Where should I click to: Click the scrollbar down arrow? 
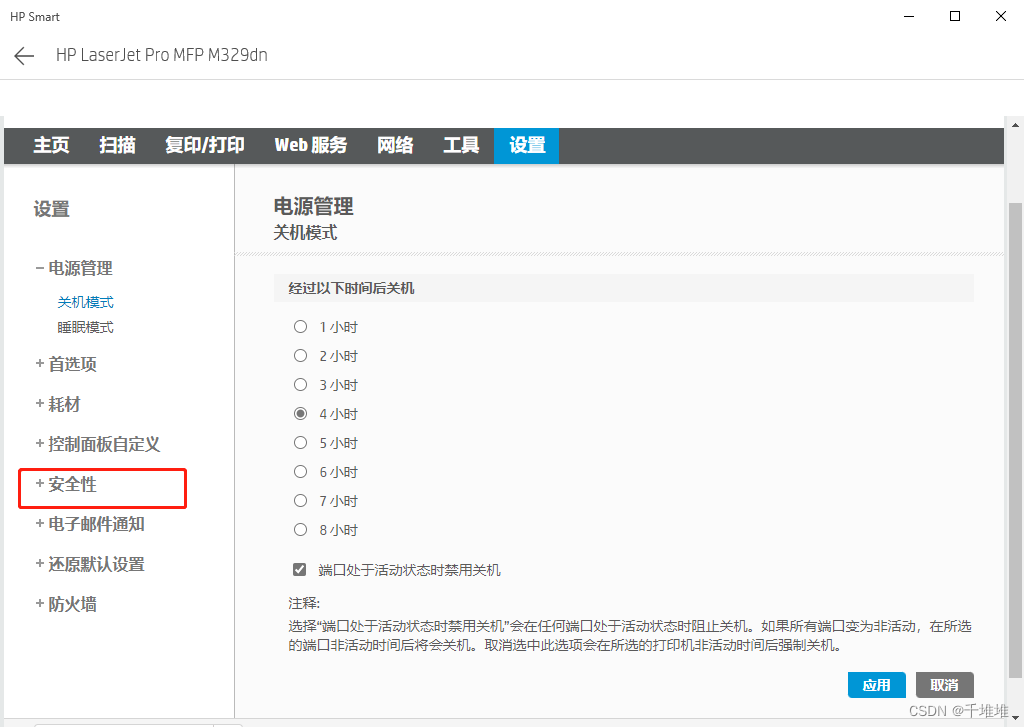click(1015, 719)
